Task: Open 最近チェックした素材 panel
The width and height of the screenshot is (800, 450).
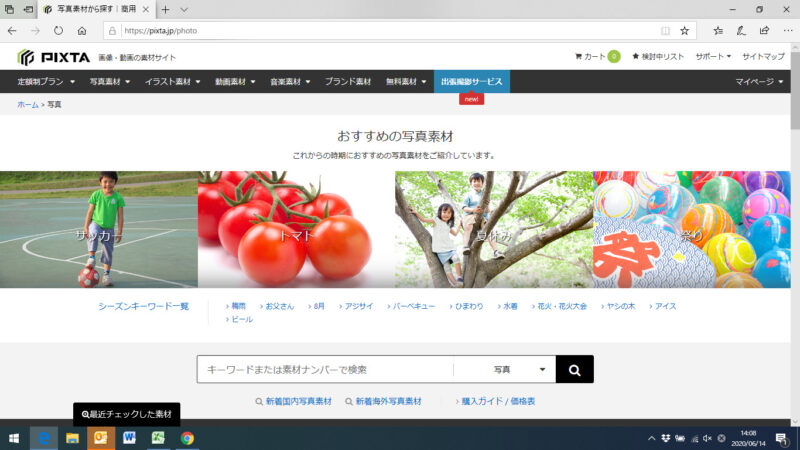Action: [127, 413]
